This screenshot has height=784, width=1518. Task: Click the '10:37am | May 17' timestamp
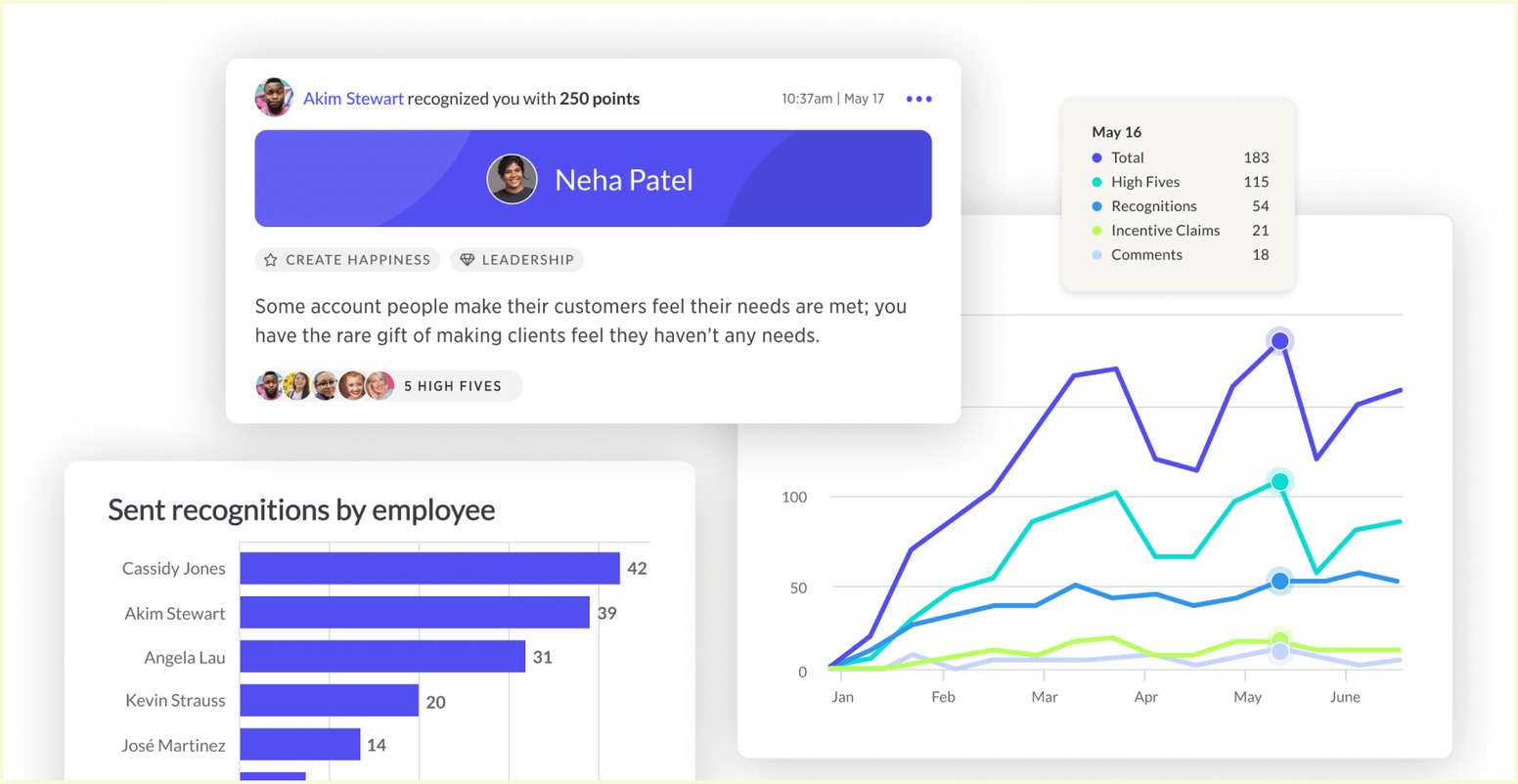pyautogui.click(x=832, y=99)
